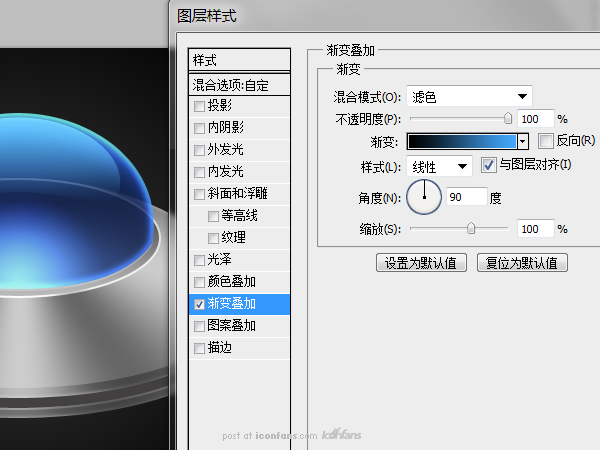Toggle the 颜色叠加 color overlay checkbox
Screen dimensions: 600x450
[199, 282]
